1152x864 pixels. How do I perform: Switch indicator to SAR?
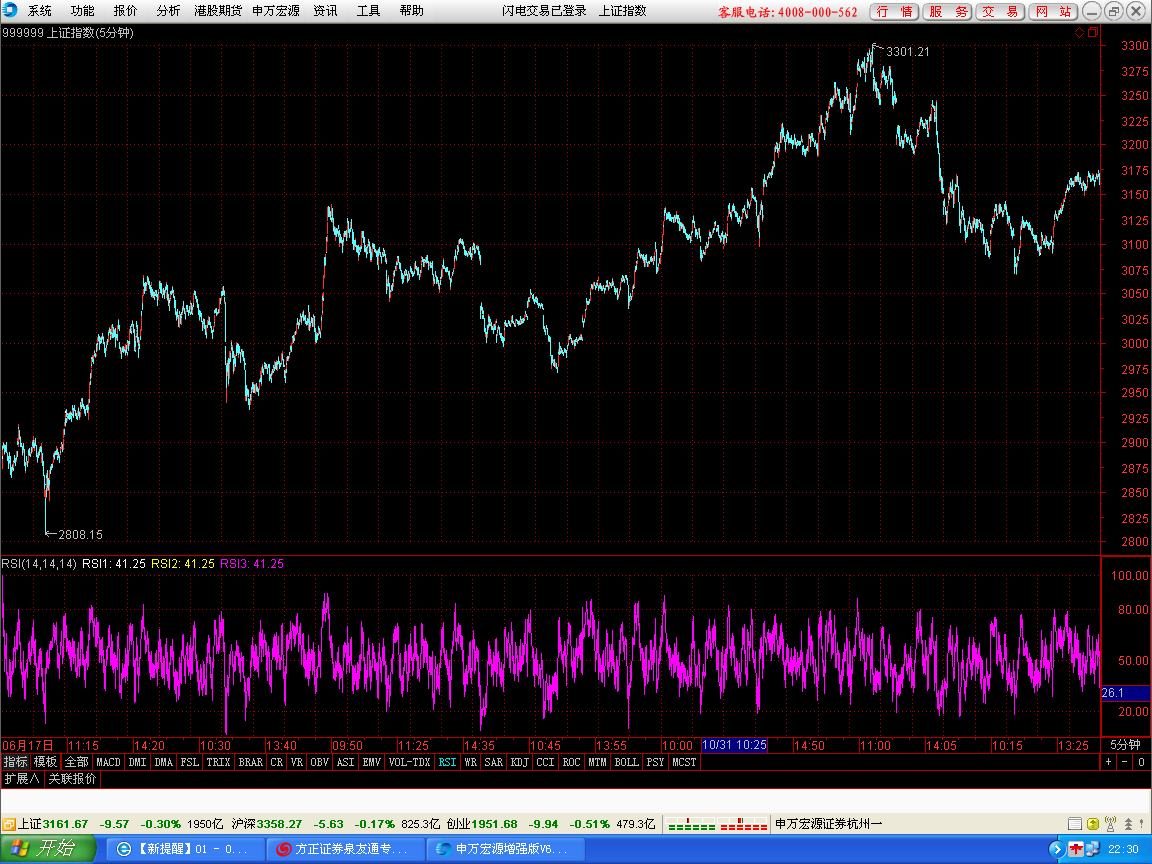point(494,762)
